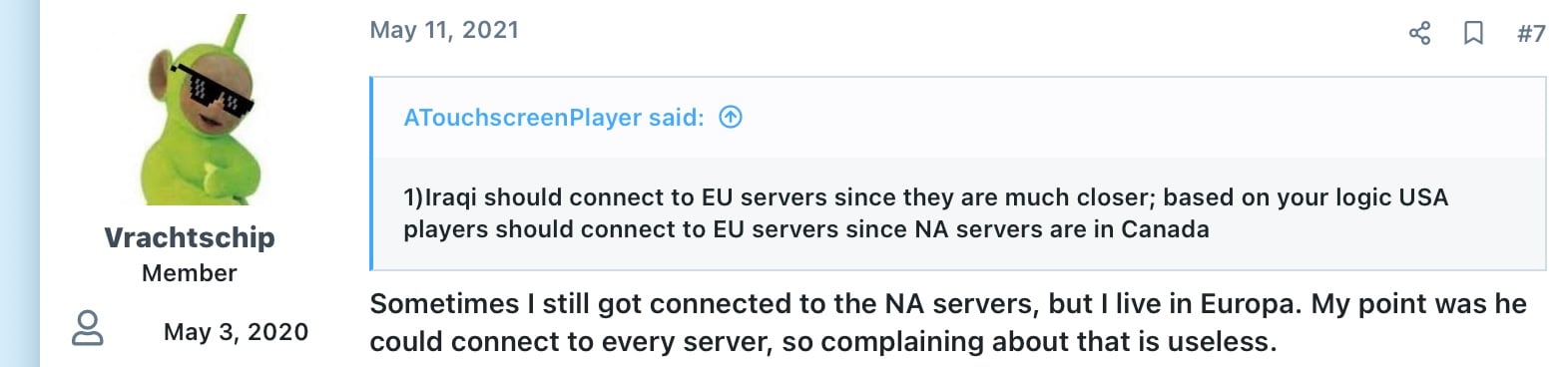Click the Member user title
1568x367 pixels.
click(x=190, y=273)
